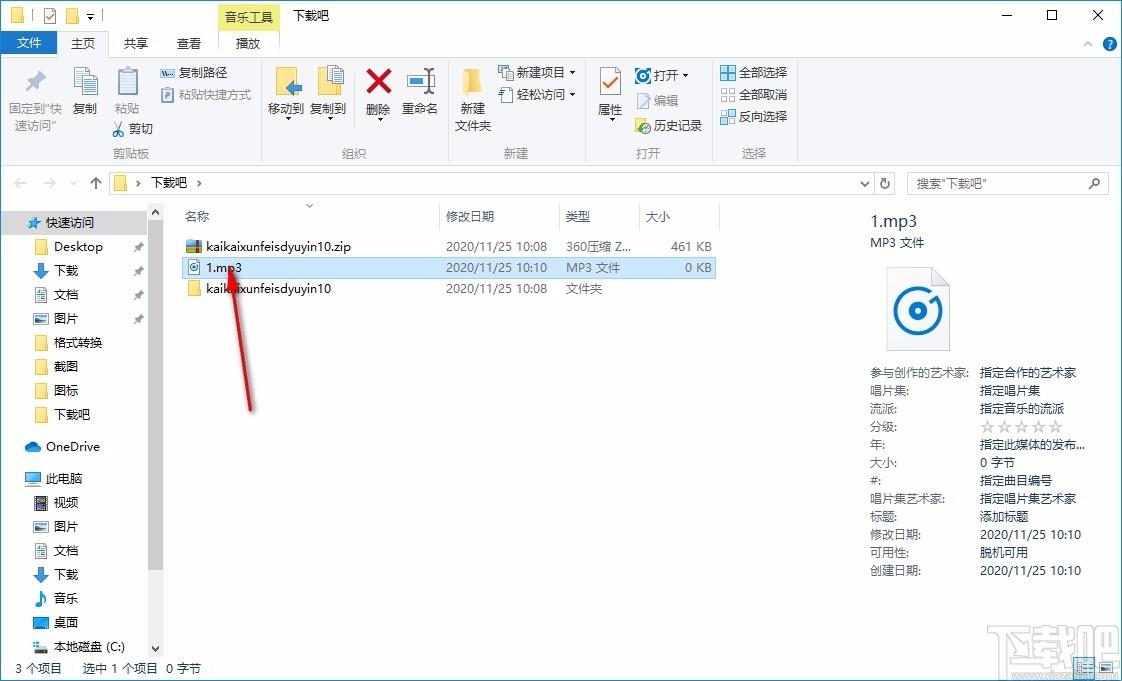Screen dimensions: 1122x681
Task: Click Select All (全部选择)
Action: pyautogui.click(x=753, y=73)
